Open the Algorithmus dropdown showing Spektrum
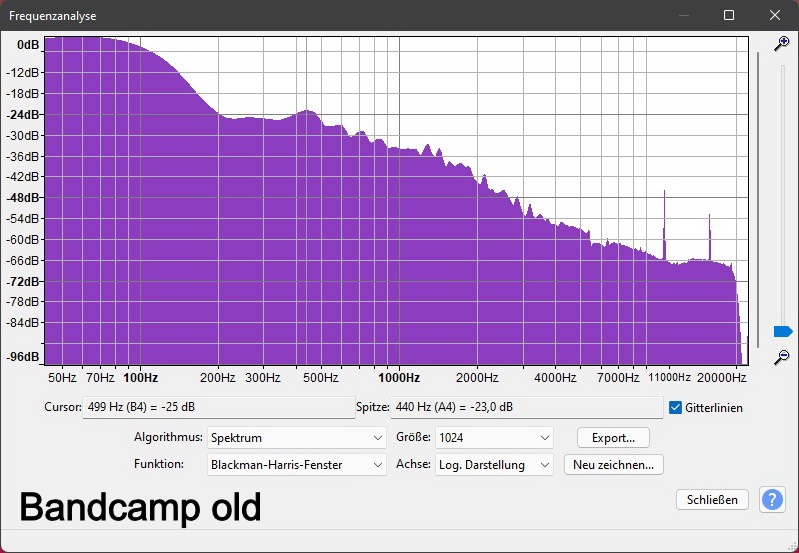The height and width of the screenshot is (553, 799). 297,438
